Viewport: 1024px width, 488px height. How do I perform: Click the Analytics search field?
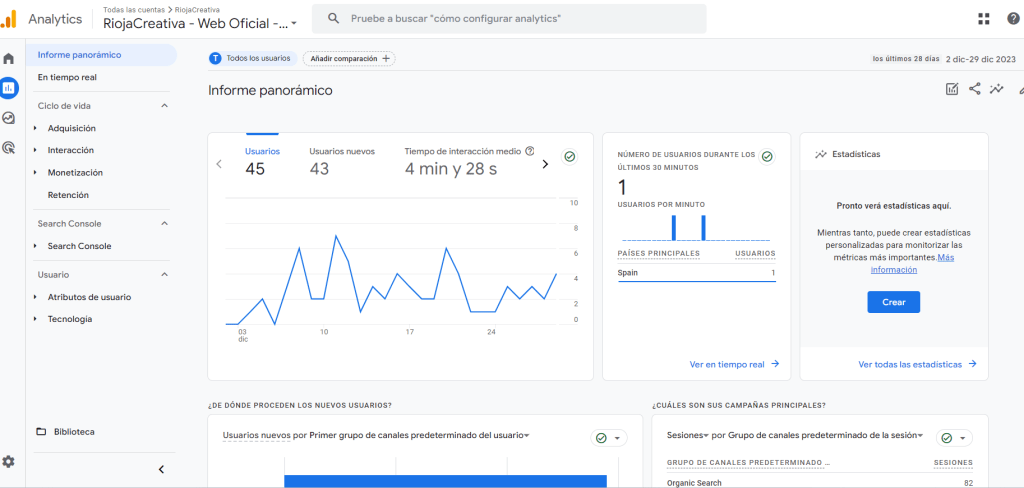pyautogui.click(x=509, y=19)
